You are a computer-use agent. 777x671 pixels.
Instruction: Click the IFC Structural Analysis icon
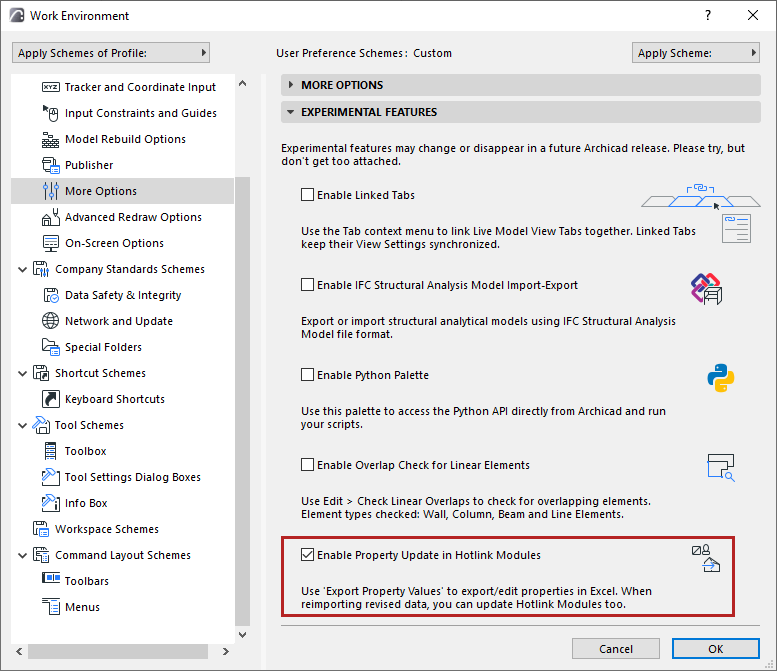(x=707, y=288)
